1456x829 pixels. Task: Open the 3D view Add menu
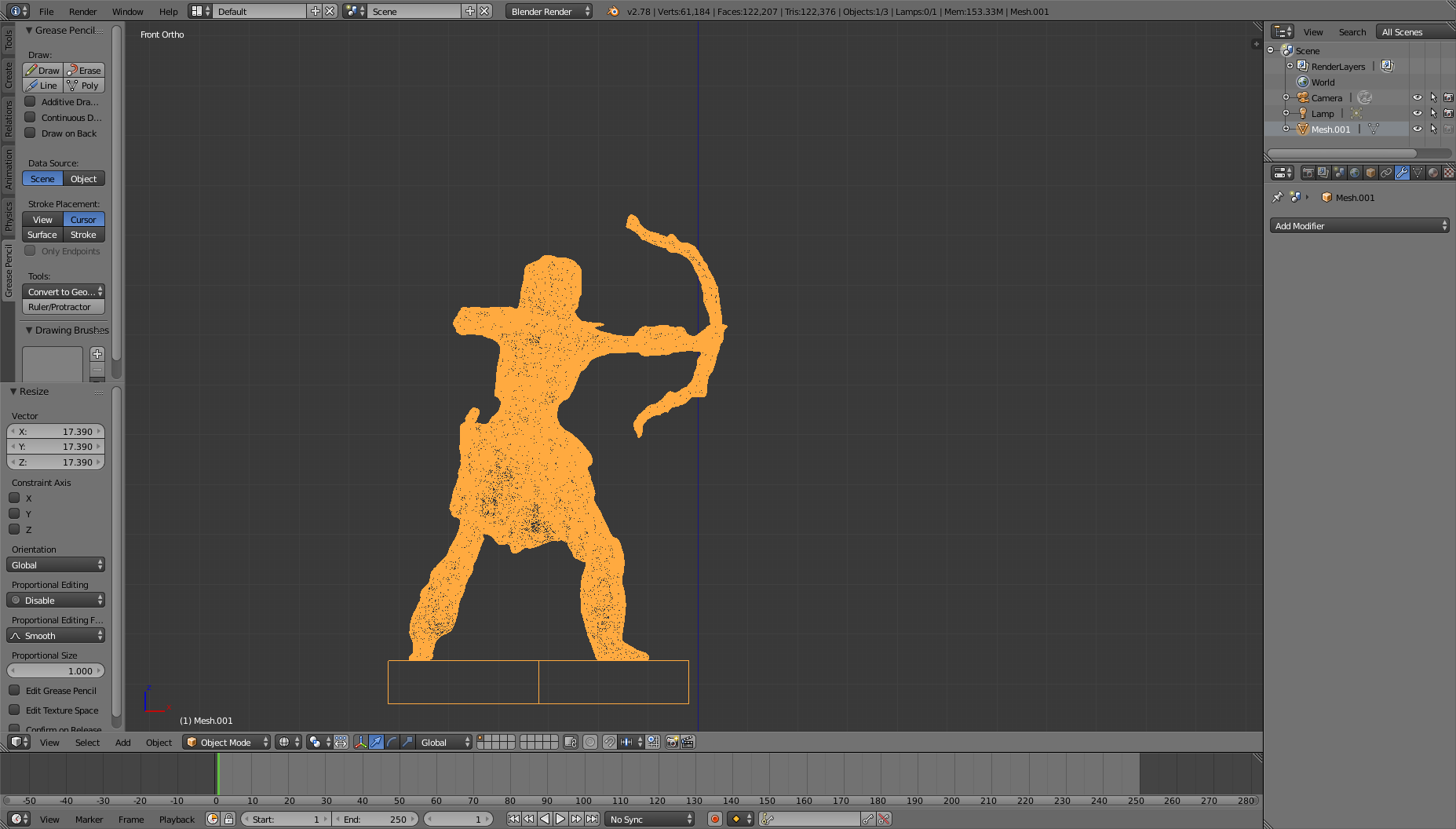point(122,742)
